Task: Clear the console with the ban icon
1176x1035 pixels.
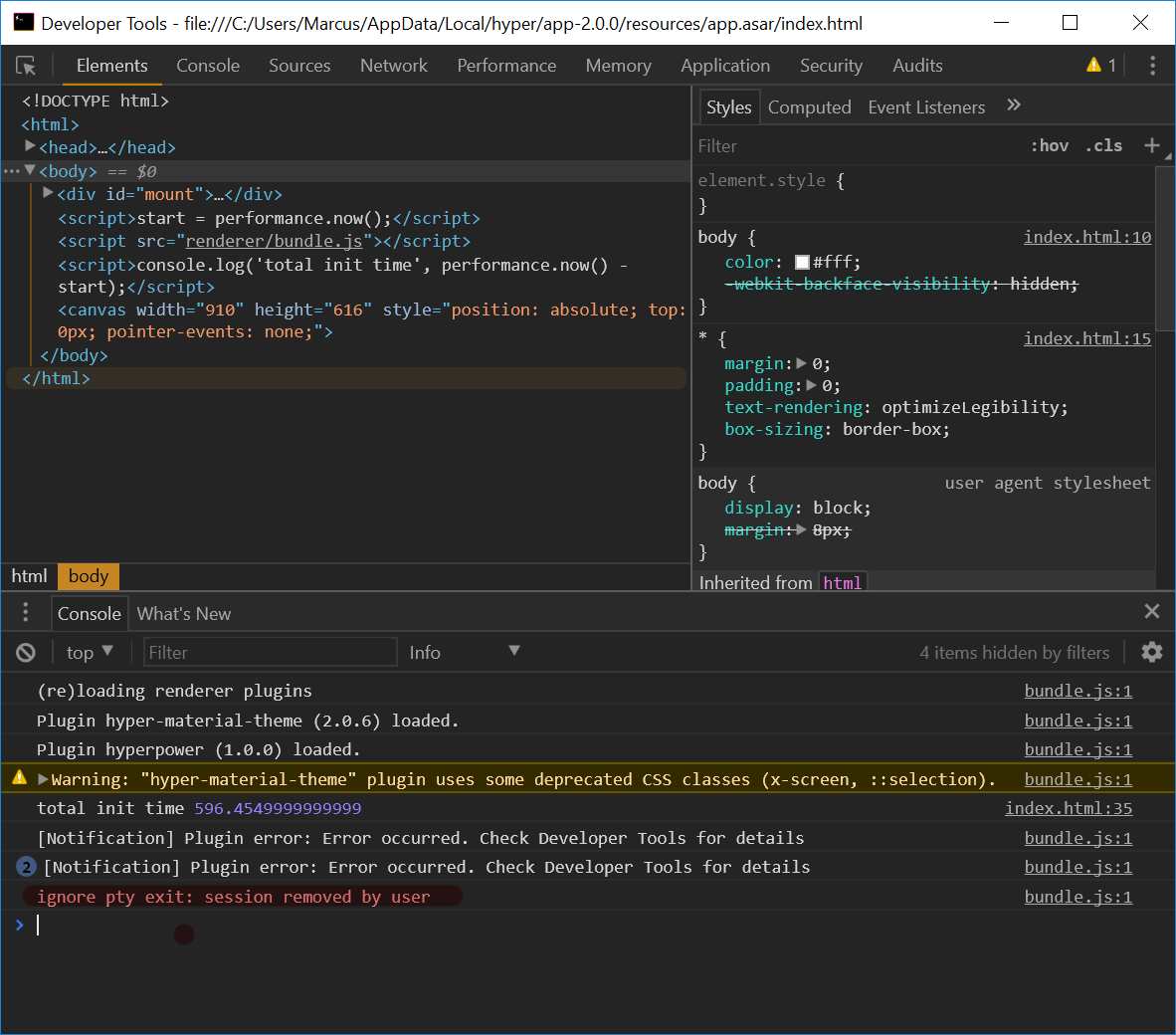Action: pyautogui.click(x=26, y=653)
